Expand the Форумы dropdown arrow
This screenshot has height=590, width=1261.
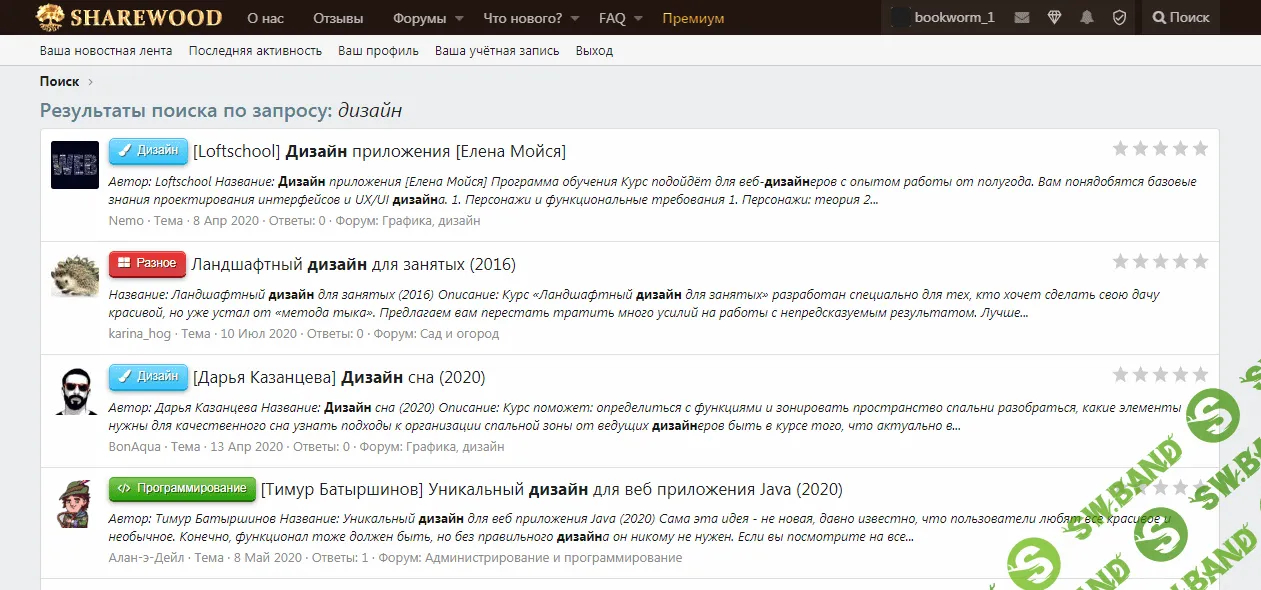click(x=459, y=19)
